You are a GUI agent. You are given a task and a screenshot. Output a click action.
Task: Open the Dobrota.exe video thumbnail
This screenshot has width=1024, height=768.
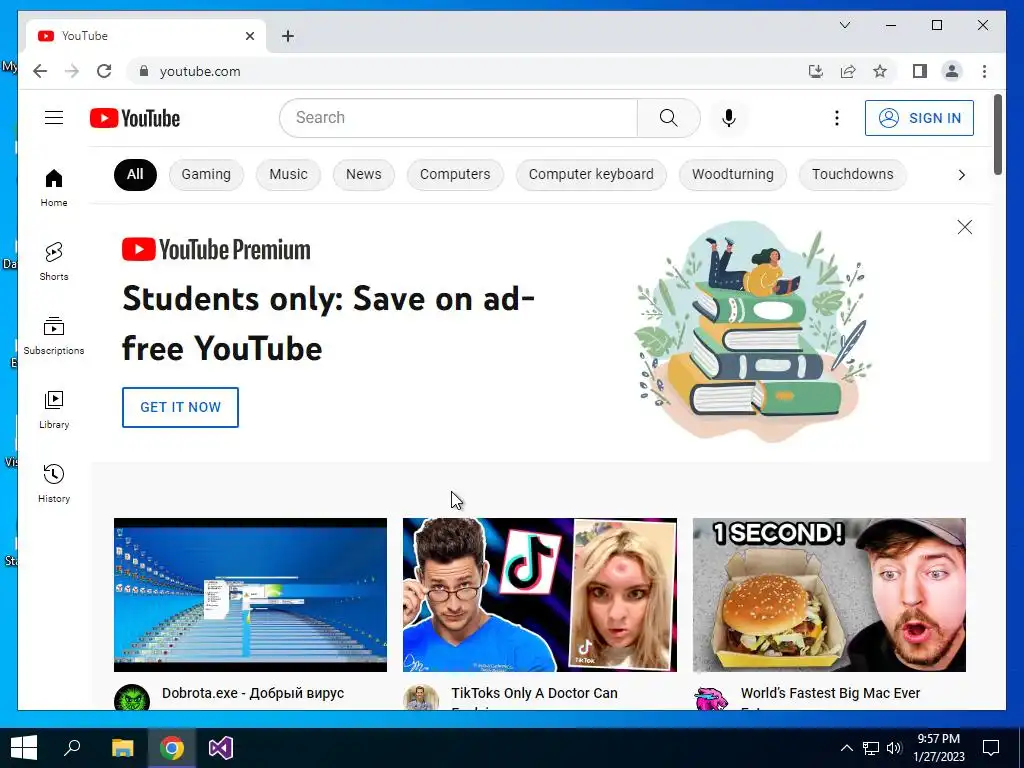(250, 594)
